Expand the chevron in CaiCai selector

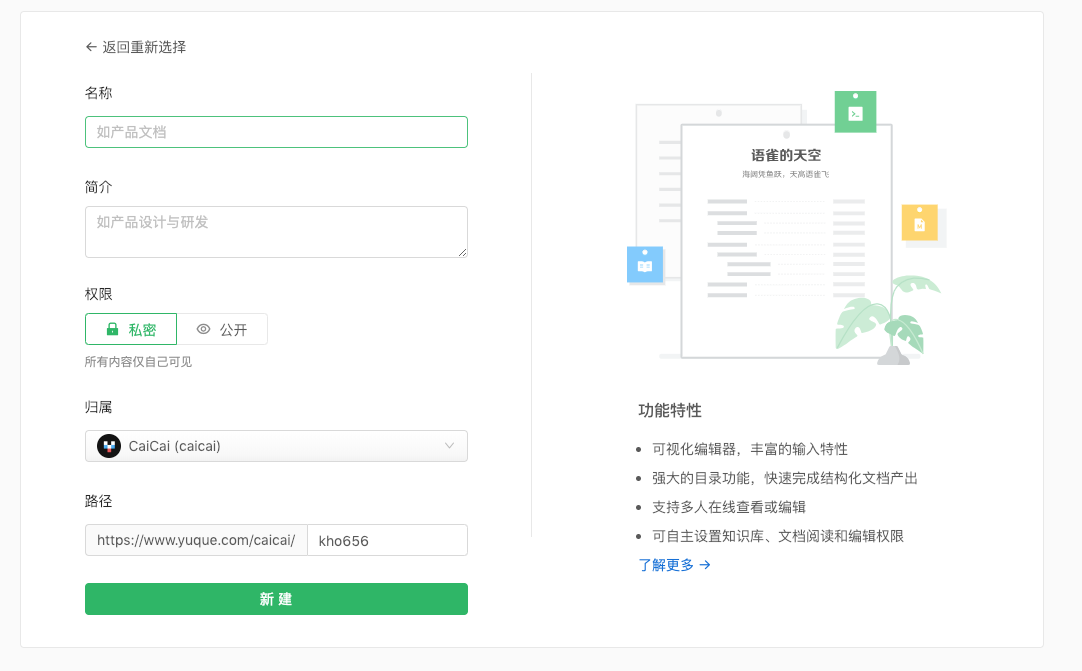[x=449, y=446]
